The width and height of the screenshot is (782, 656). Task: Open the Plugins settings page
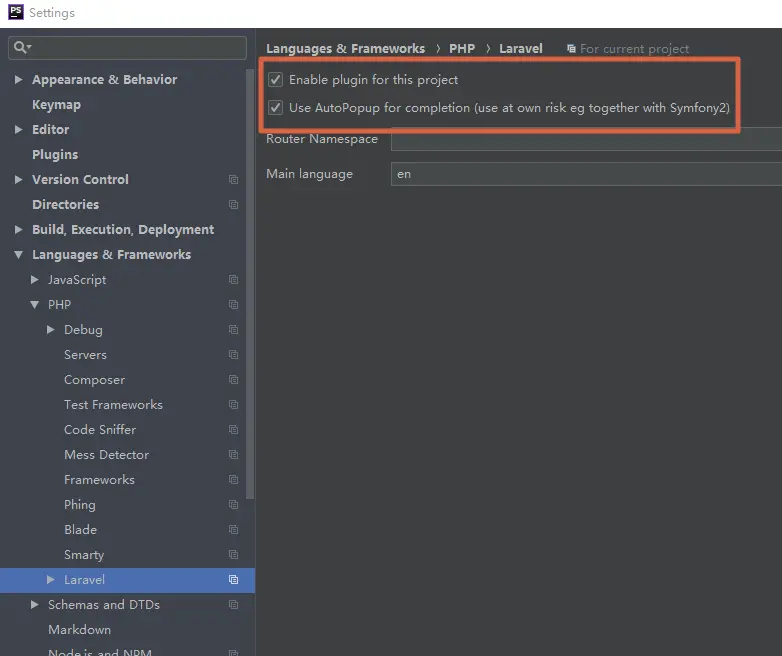point(55,155)
